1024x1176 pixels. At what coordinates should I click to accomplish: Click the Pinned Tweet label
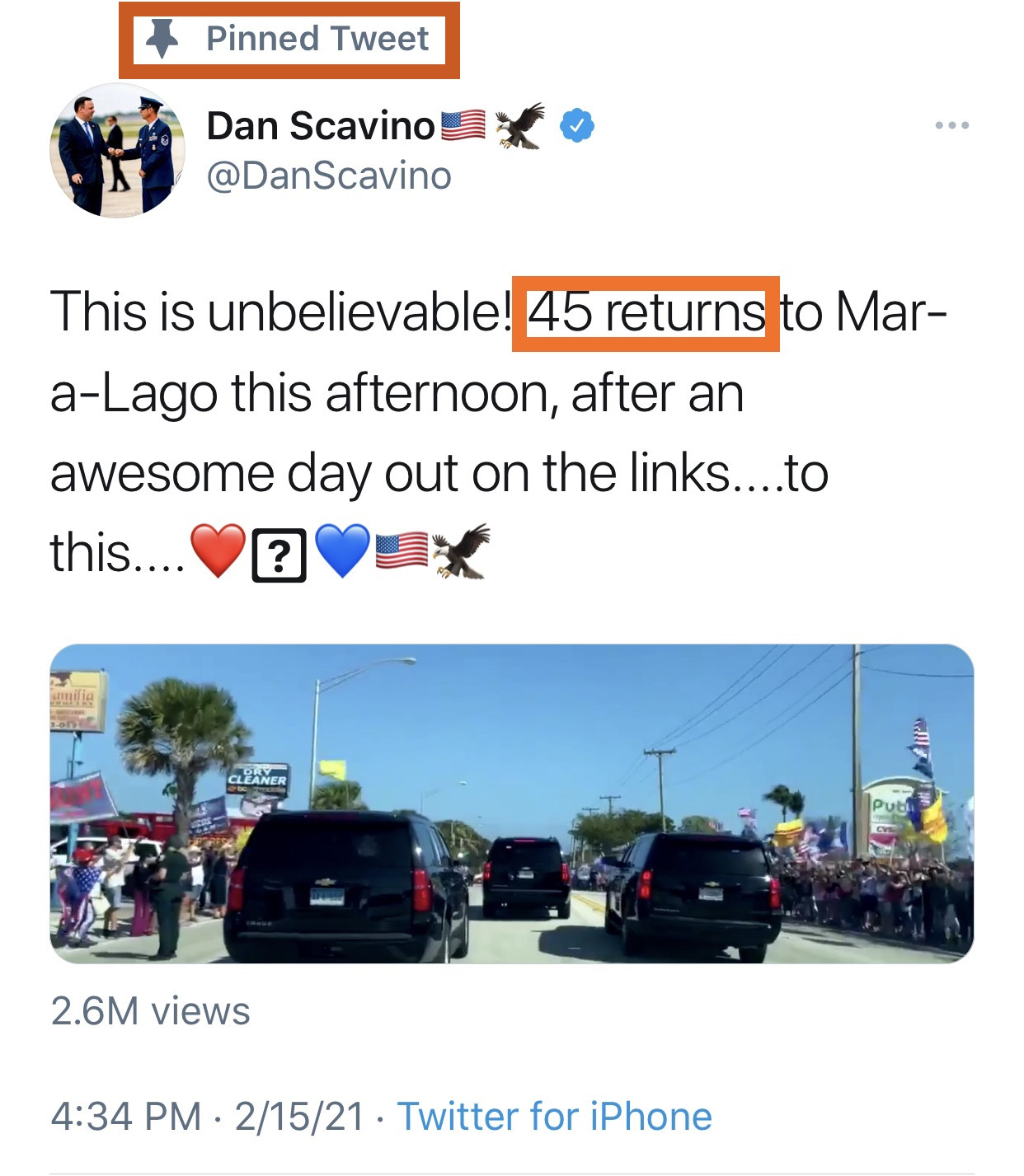[x=317, y=39]
